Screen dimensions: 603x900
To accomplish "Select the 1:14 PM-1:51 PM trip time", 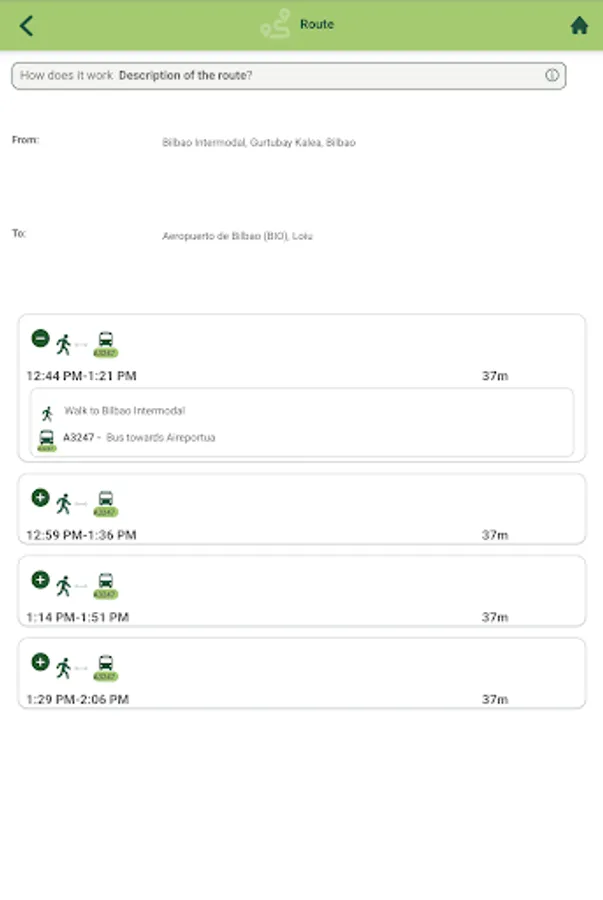I will coord(78,617).
